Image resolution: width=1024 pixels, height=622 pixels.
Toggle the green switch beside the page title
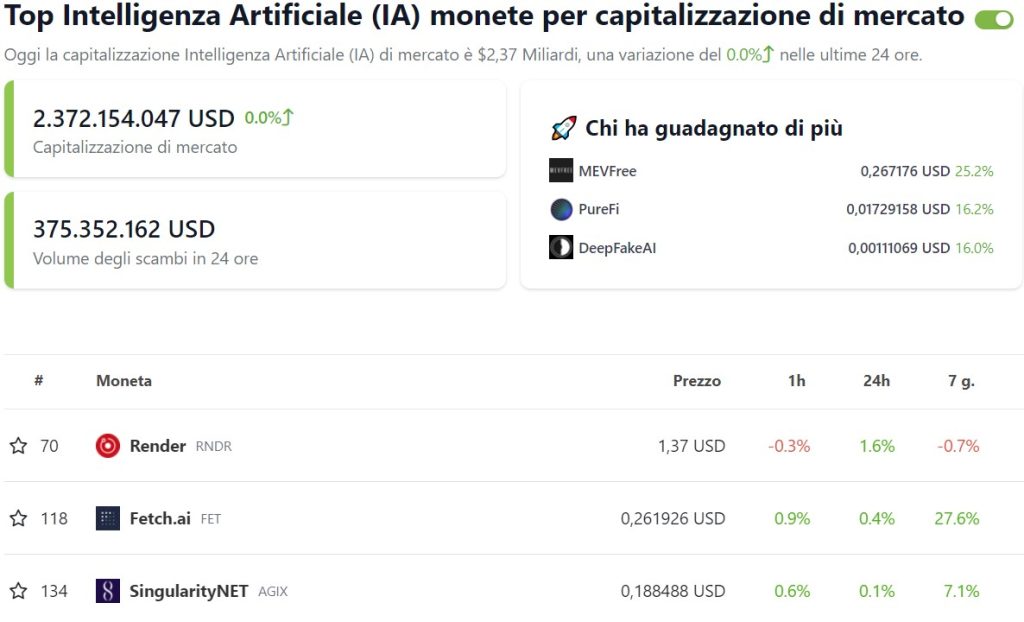(994, 20)
